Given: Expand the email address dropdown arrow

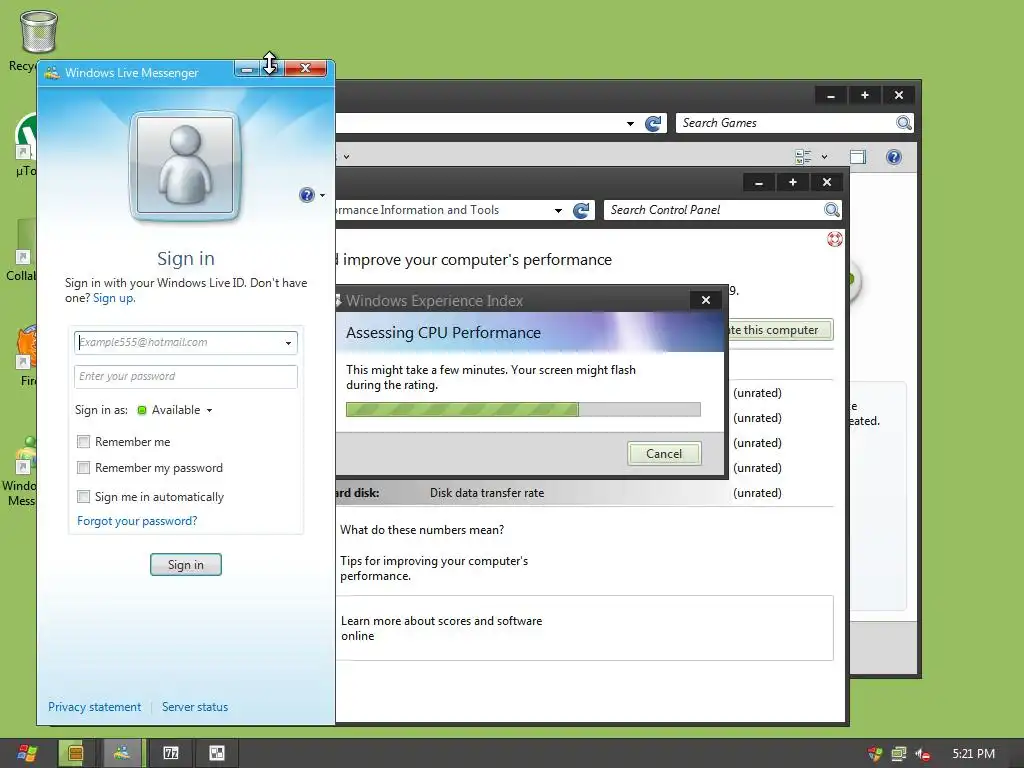Looking at the screenshot, I should coord(289,343).
